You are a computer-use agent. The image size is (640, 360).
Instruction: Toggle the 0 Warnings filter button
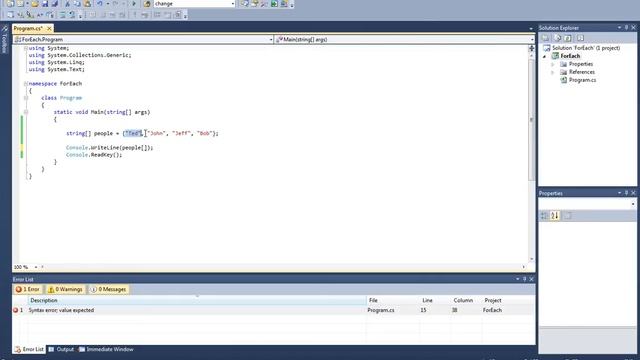click(x=65, y=289)
